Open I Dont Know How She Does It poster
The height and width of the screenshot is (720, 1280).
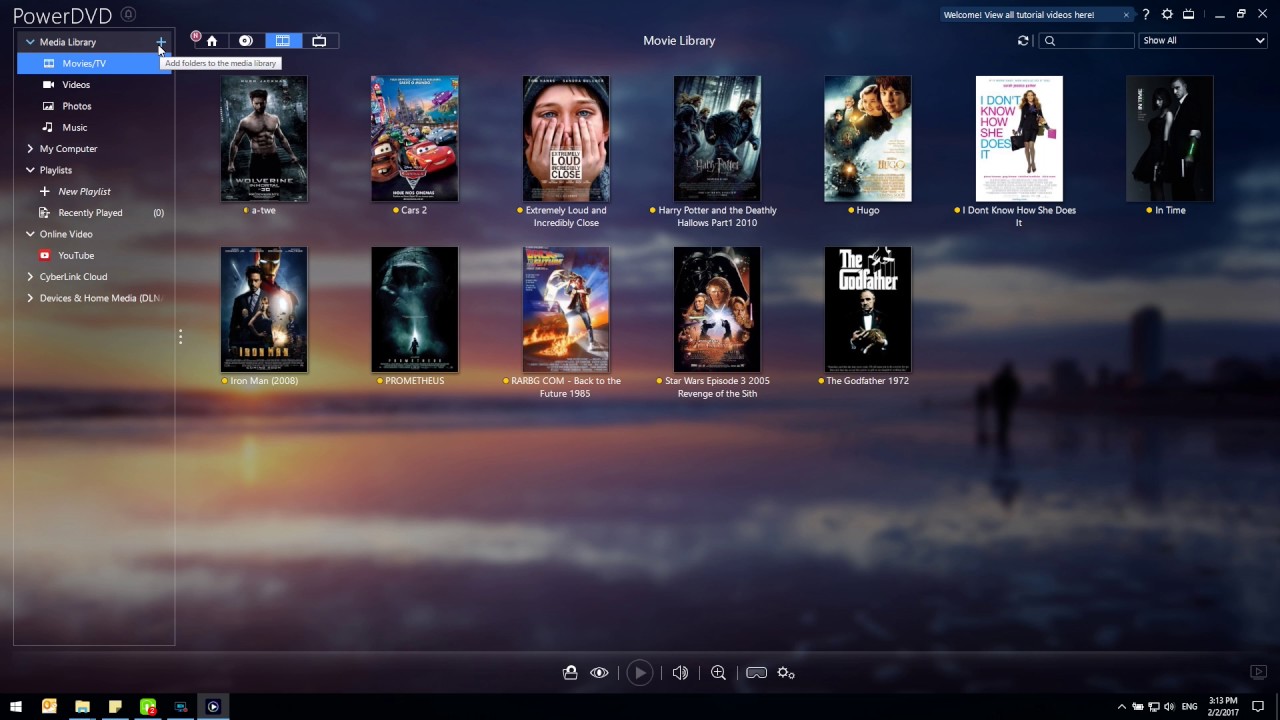(1019, 139)
